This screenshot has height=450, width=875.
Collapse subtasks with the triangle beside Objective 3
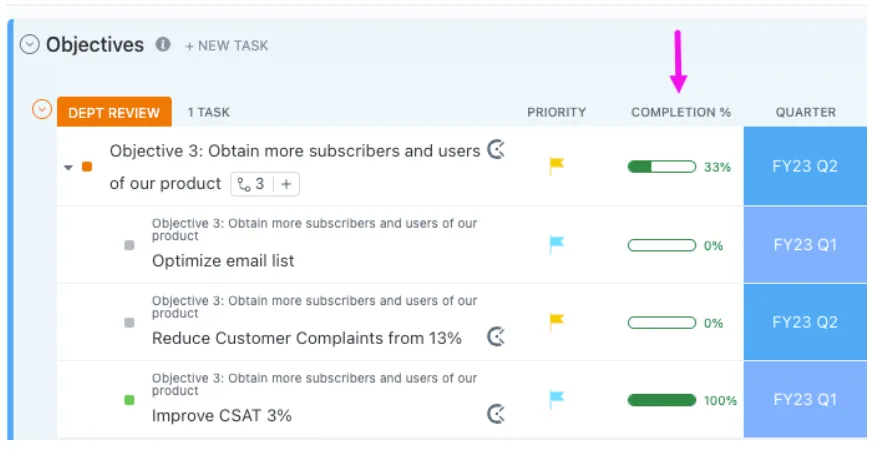click(68, 167)
